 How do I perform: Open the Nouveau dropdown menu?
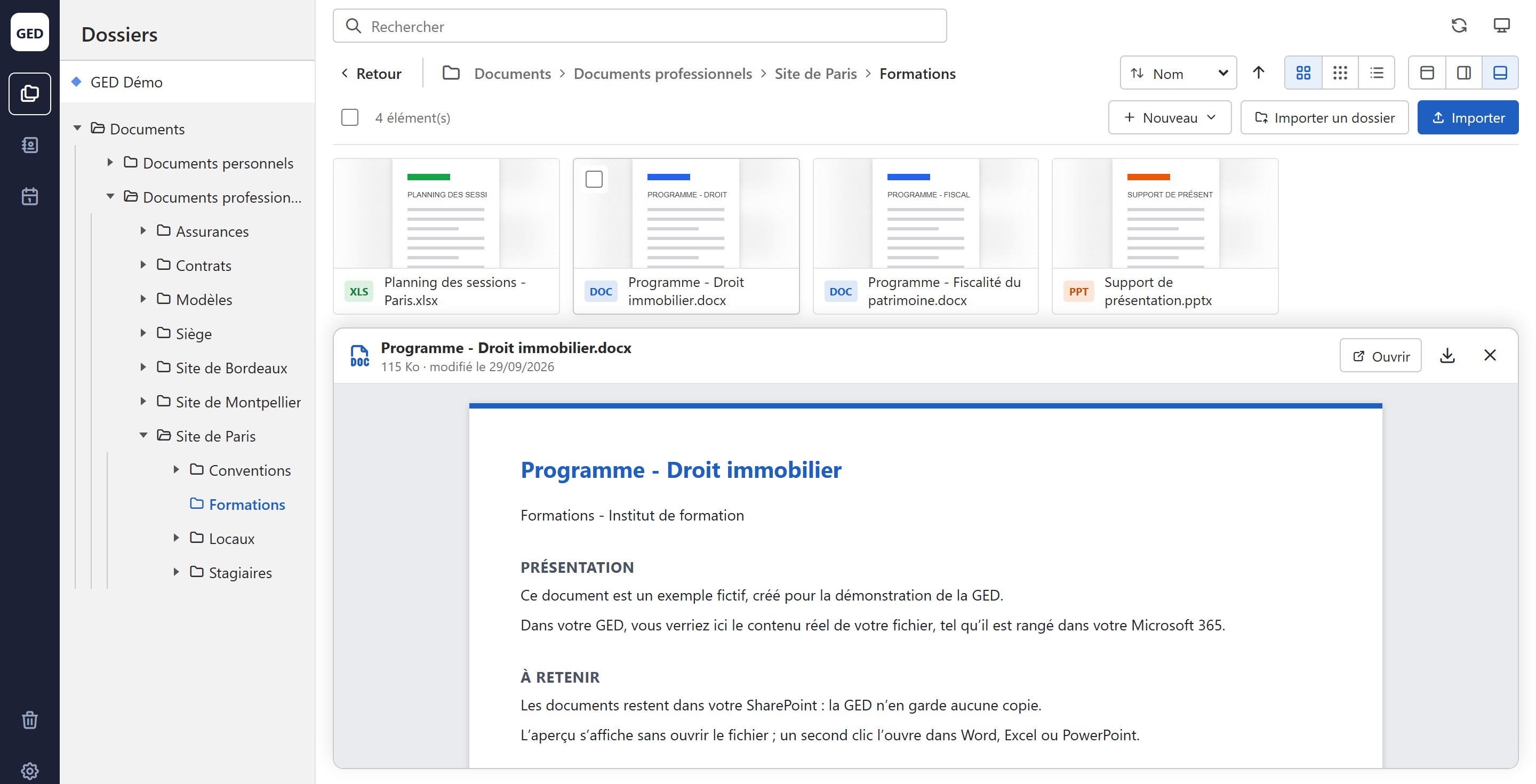pyautogui.click(x=1170, y=117)
